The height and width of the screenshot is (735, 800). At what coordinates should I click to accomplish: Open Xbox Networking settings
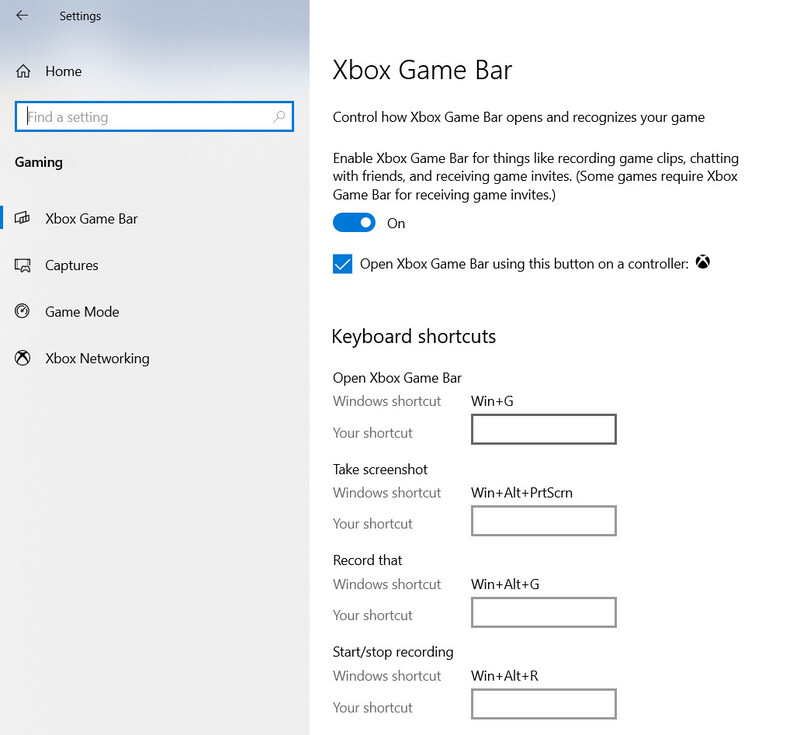[97, 359]
